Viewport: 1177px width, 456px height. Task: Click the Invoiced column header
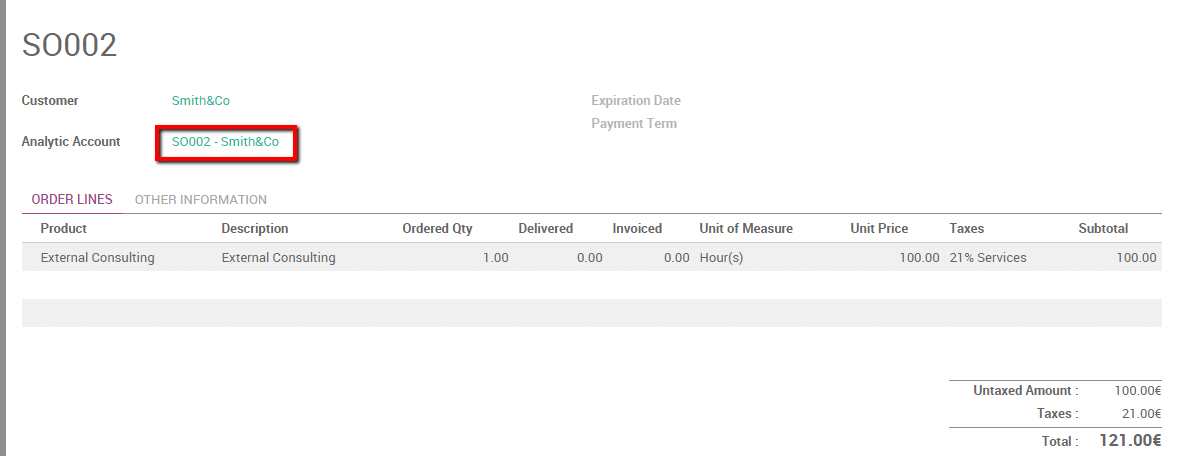[637, 229]
